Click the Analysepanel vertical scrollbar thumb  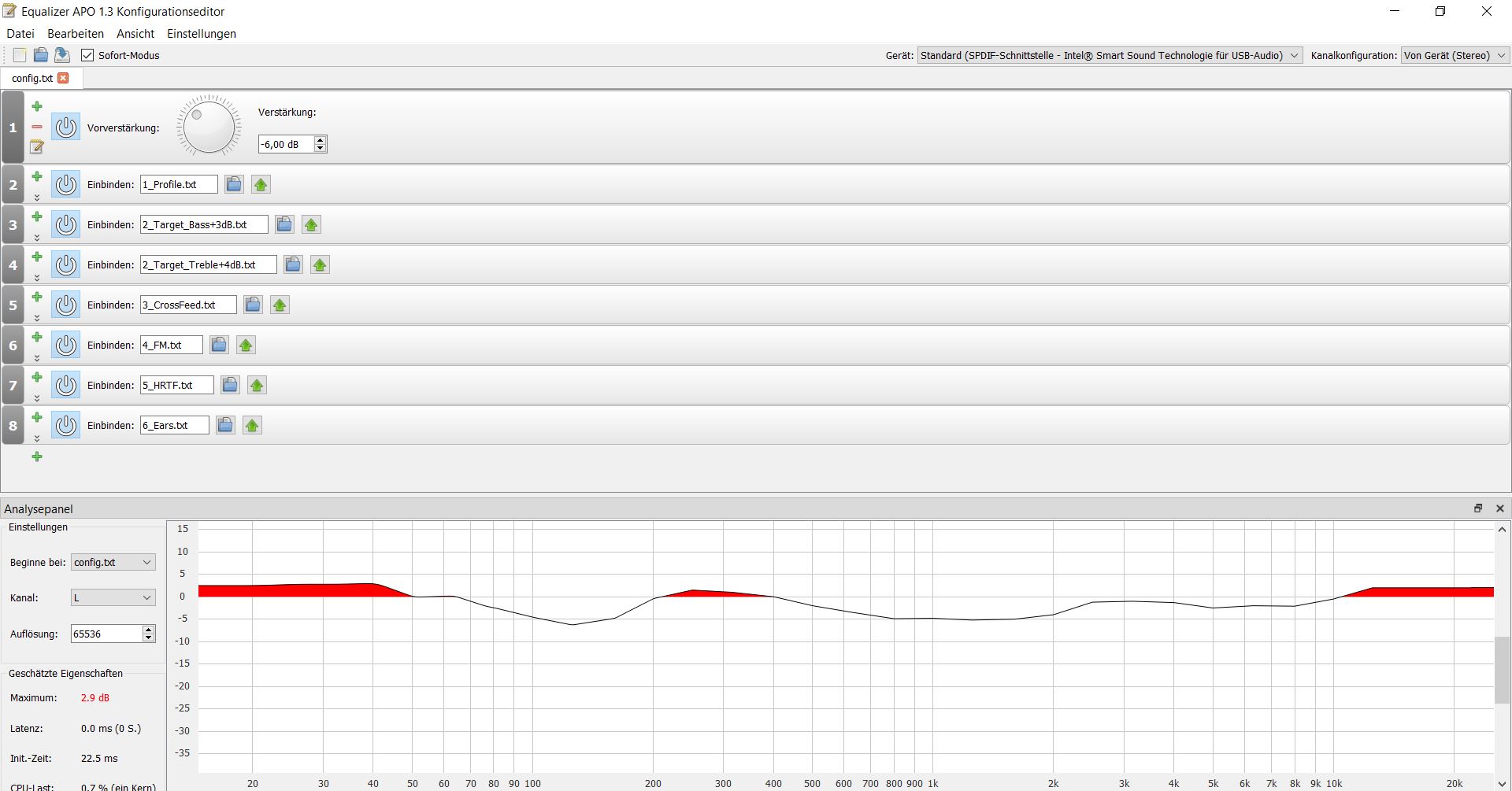(1502, 671)
